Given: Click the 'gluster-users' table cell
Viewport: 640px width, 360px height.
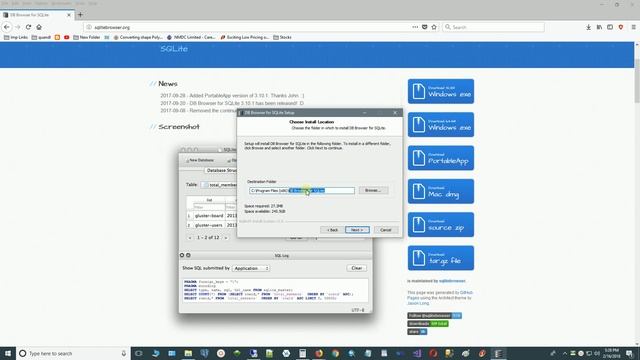Looking at the screenshot, I should [x=209, y=225].
